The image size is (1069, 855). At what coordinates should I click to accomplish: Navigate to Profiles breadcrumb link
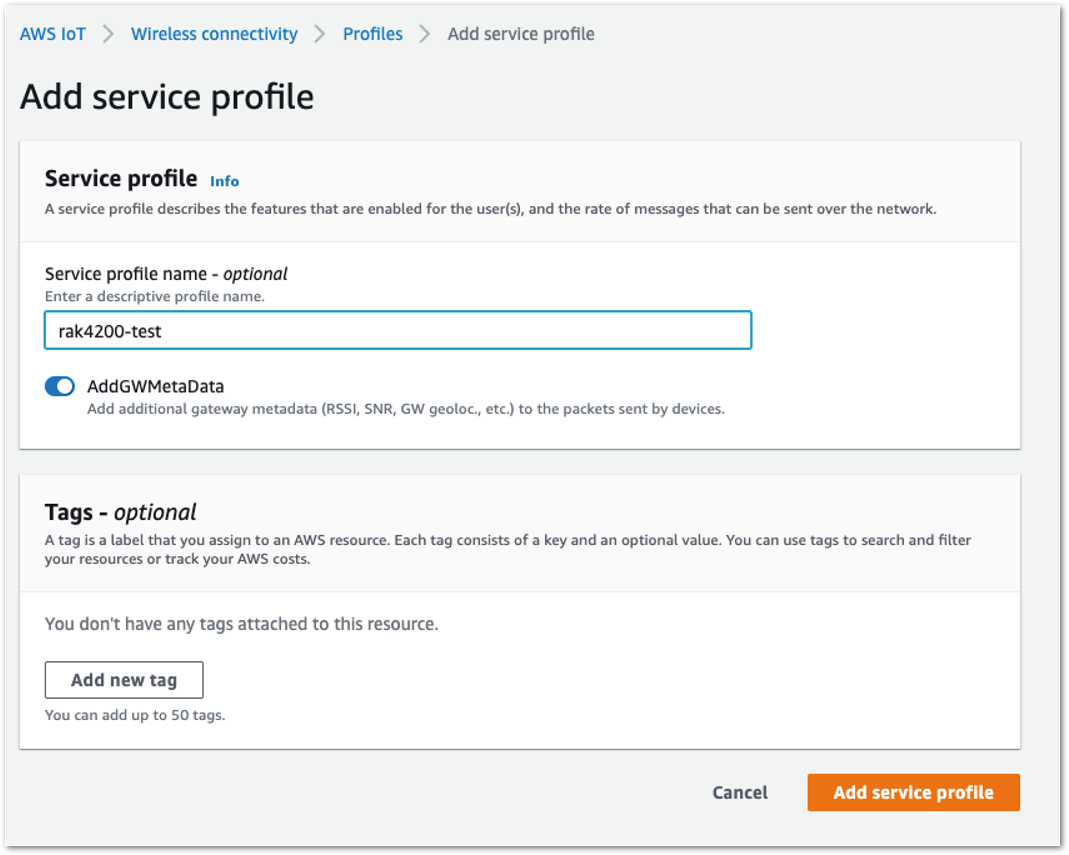(372, 34)
